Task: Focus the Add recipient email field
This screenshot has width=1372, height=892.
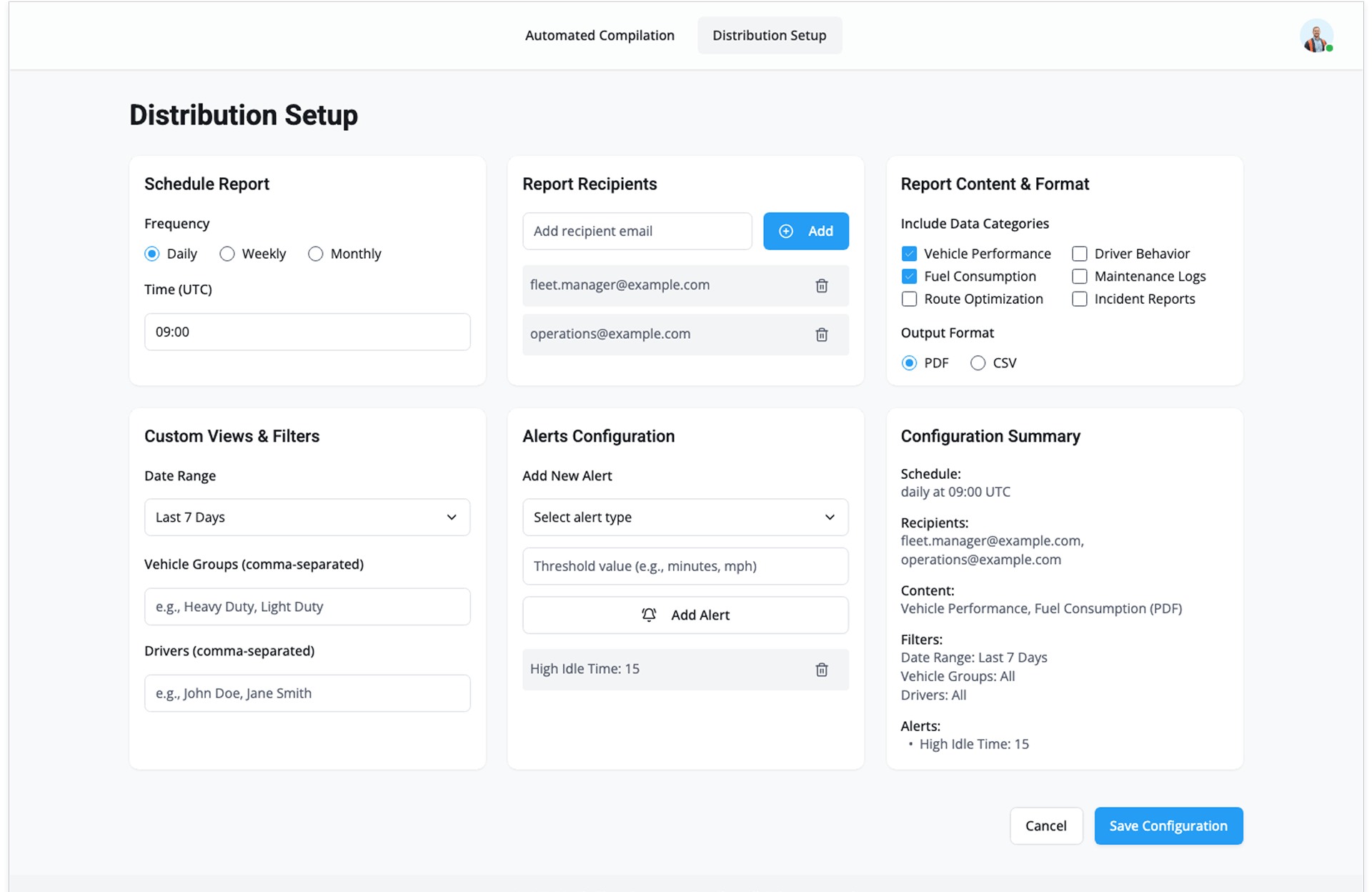Action: [637, 232]
